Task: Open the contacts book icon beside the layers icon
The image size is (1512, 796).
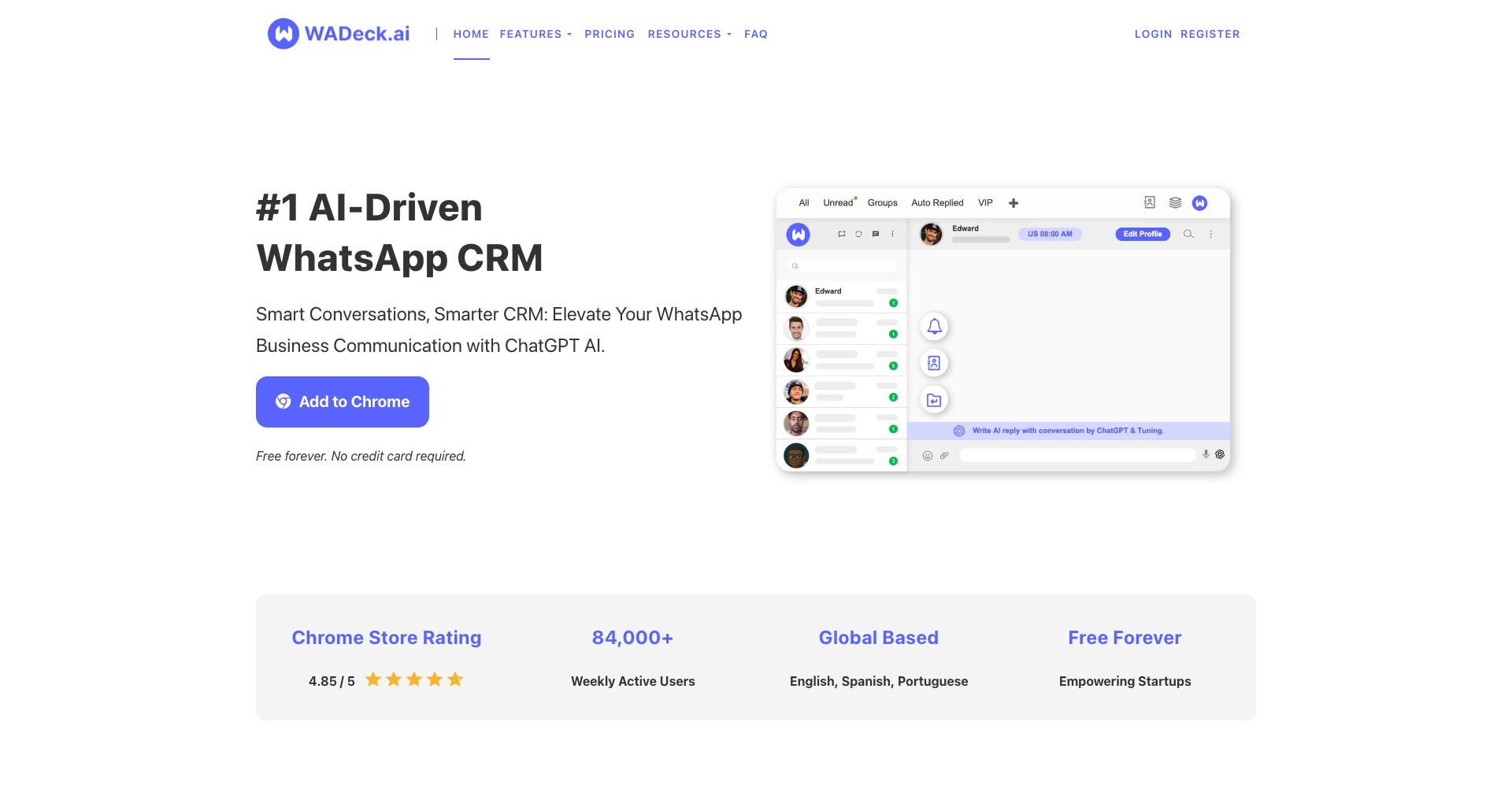Action: click(x=1150, y=202)
